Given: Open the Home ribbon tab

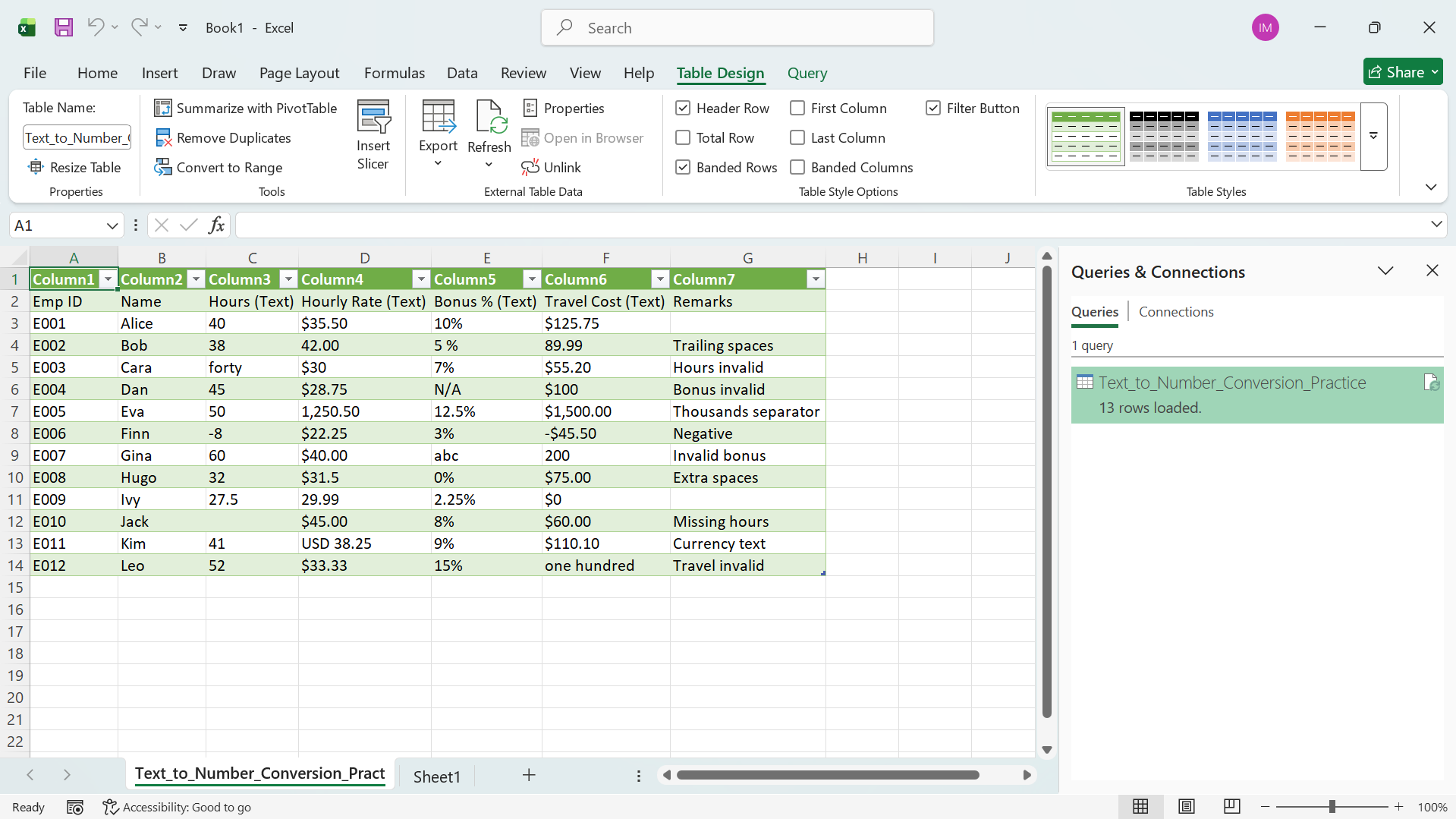Looking at the screenshot, I should [x=97, y=73].
